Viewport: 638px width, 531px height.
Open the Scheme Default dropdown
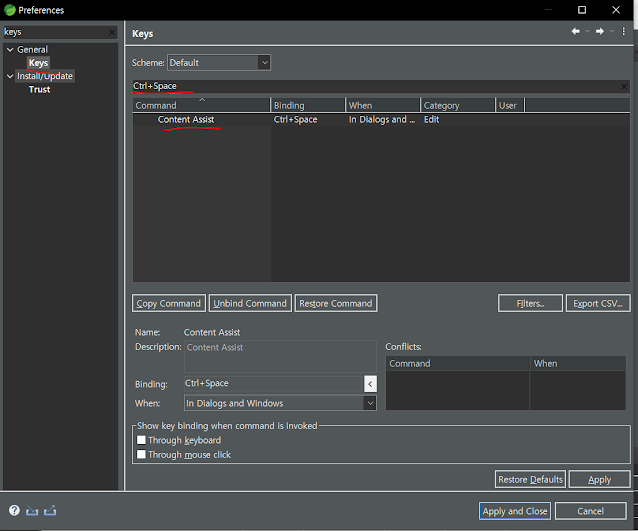[x=219, y=63]
